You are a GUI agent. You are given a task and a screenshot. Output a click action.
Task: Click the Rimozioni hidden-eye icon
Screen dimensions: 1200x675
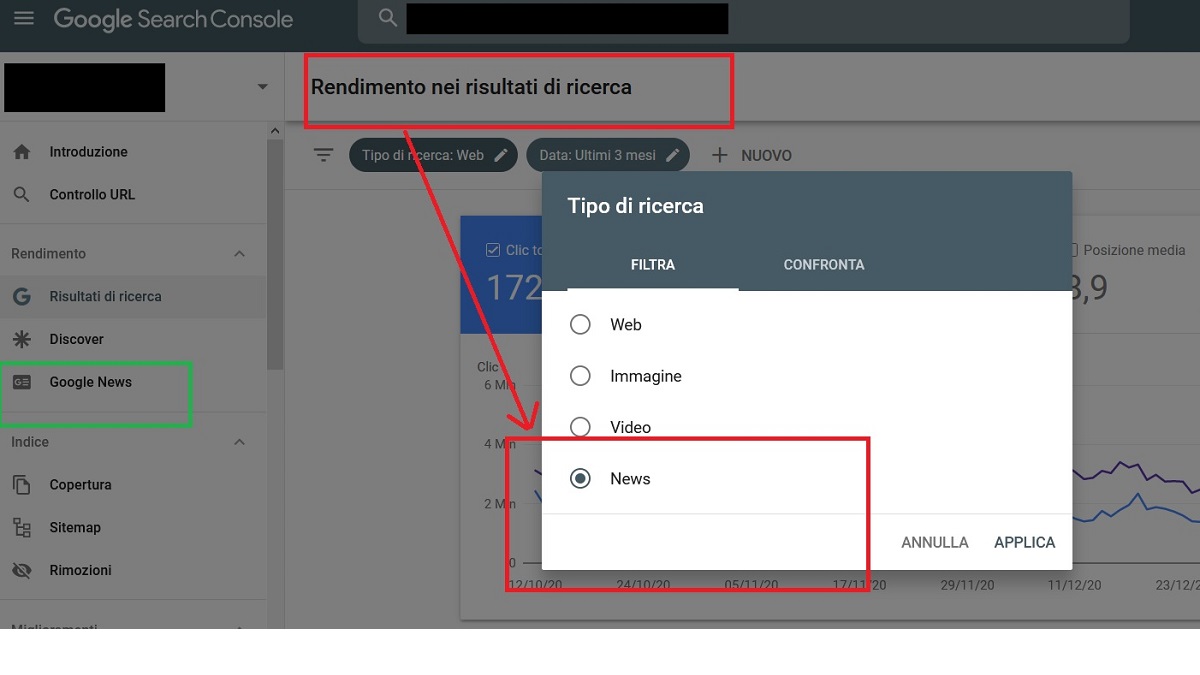22,571
